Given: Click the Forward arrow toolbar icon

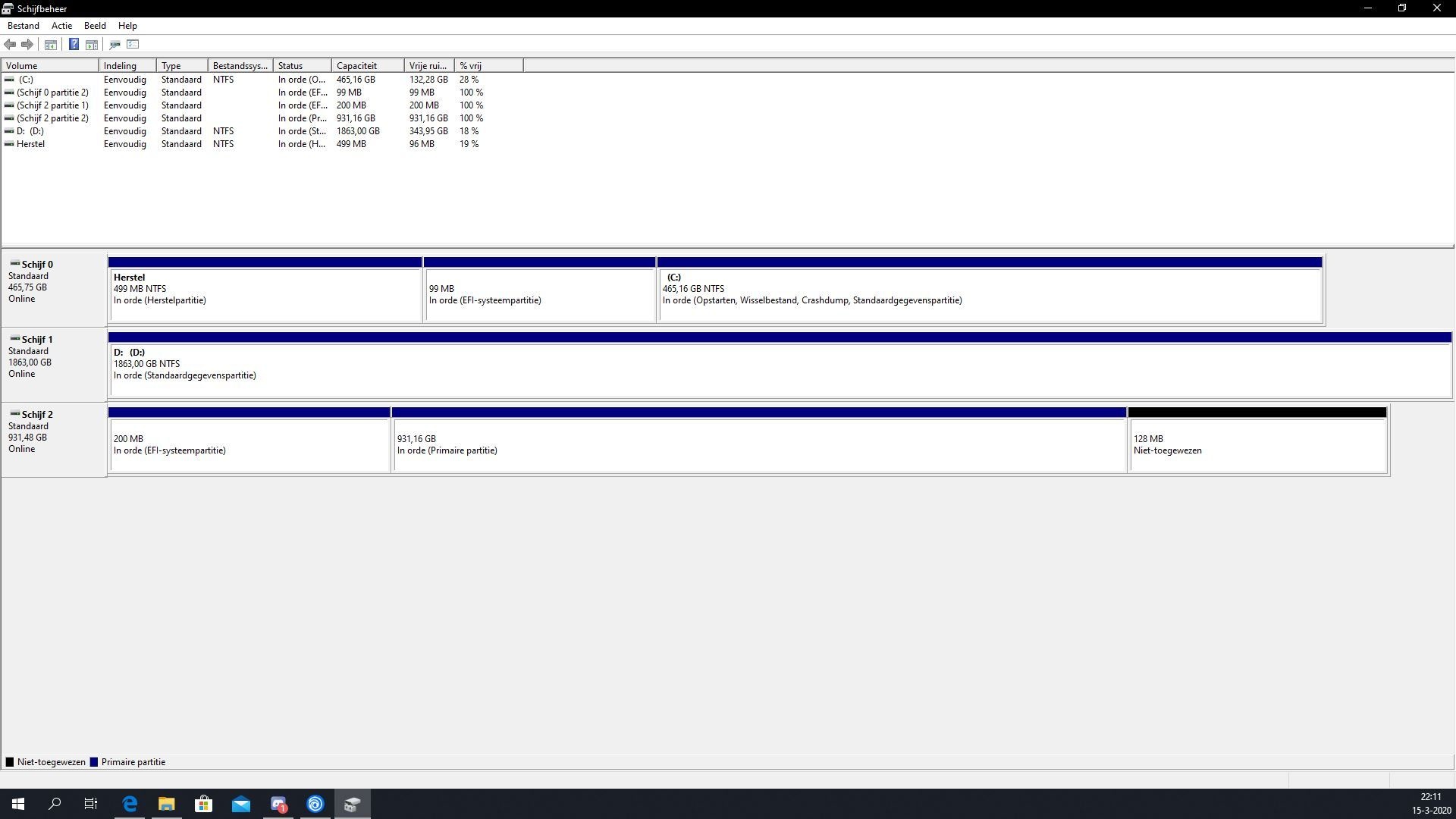Looking at the screenshot, I should [x=27, y=45].
